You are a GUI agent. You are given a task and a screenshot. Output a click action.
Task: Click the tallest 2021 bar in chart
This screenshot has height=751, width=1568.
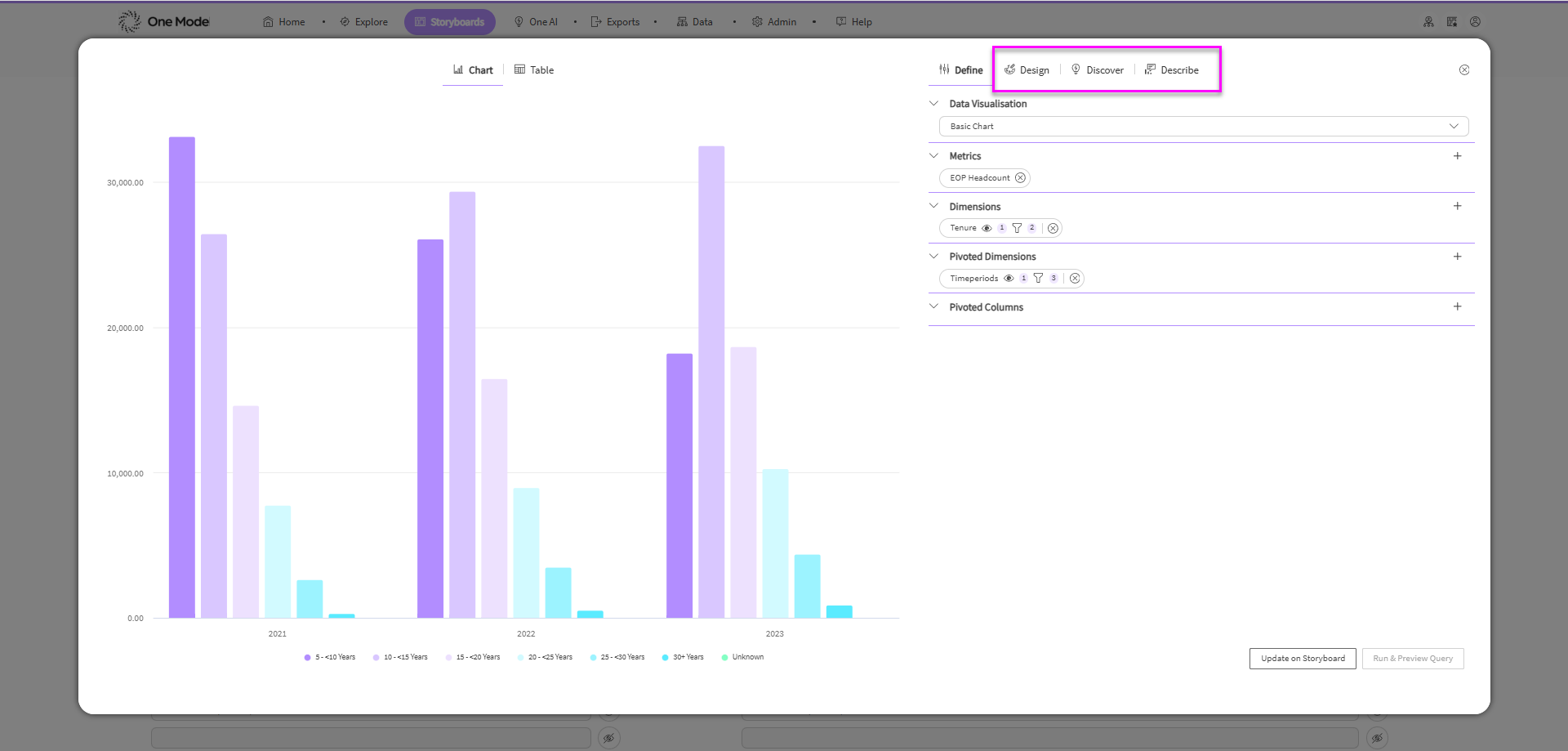click(x=182, y=376)
